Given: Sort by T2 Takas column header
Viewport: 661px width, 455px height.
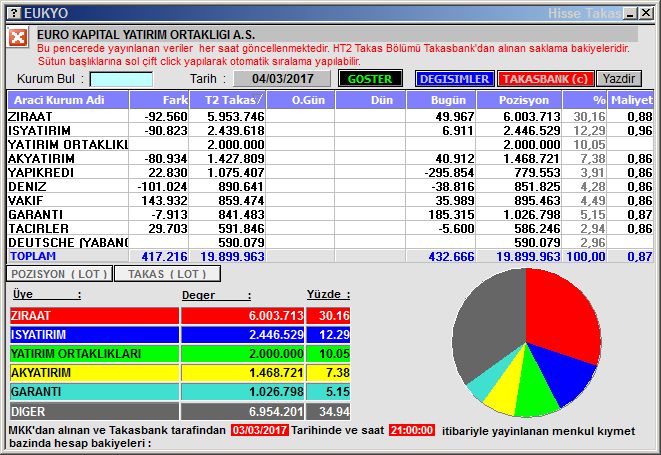Looking at the screenshot, I should tap(227, 100).
